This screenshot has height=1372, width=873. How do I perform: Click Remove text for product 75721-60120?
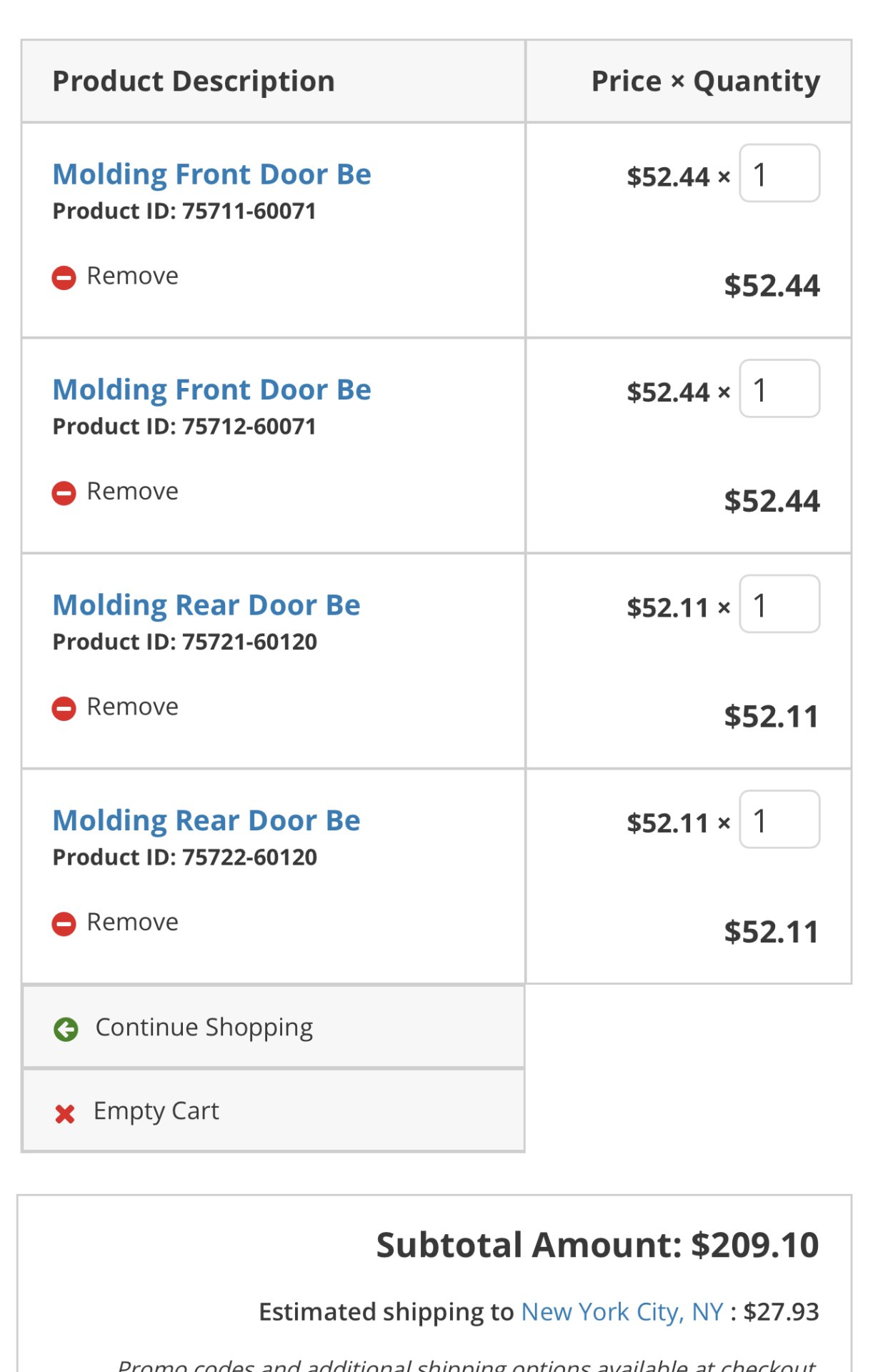[133, 707]
